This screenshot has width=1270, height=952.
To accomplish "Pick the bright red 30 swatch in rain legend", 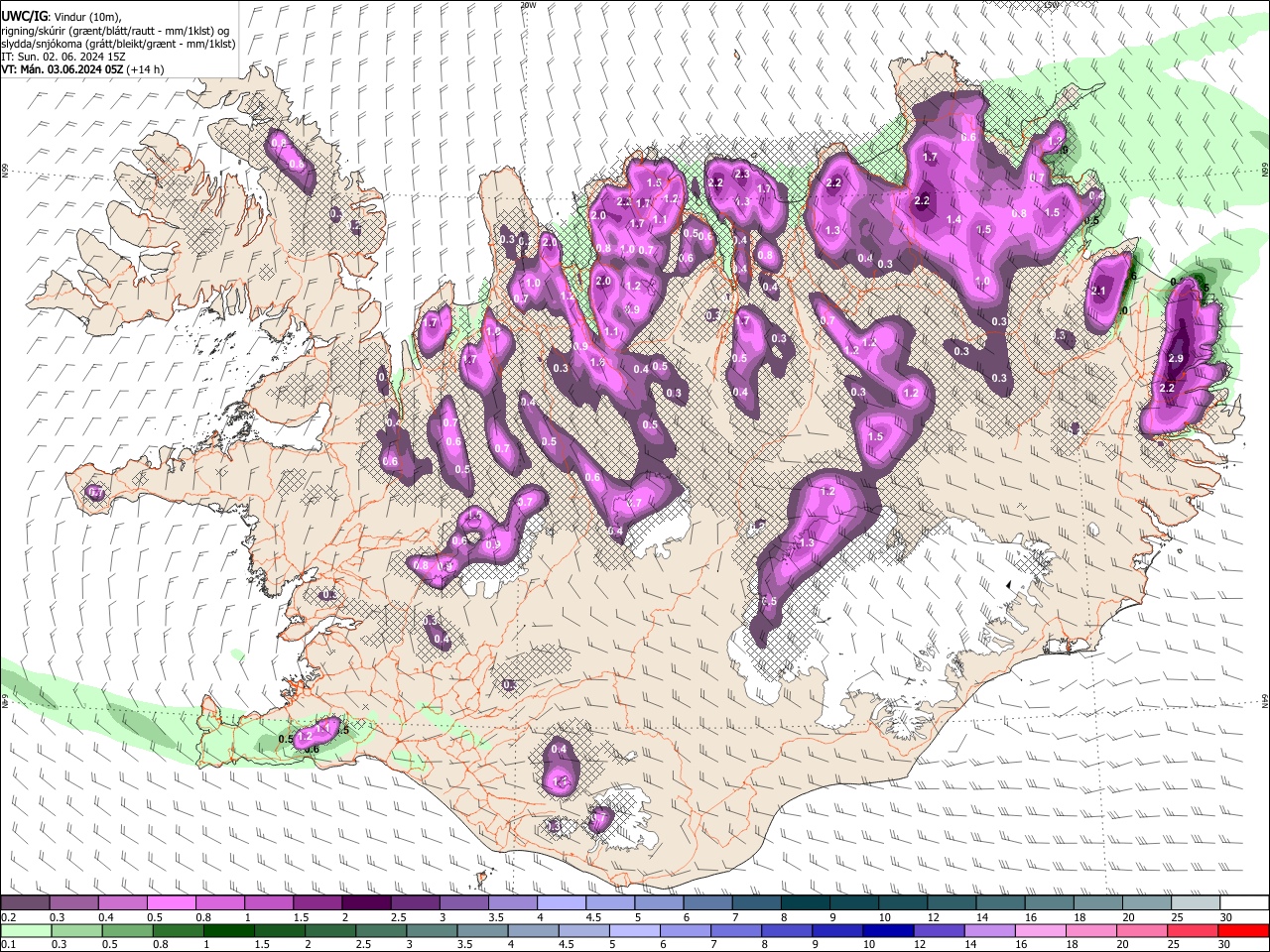I will (1244, 930).
